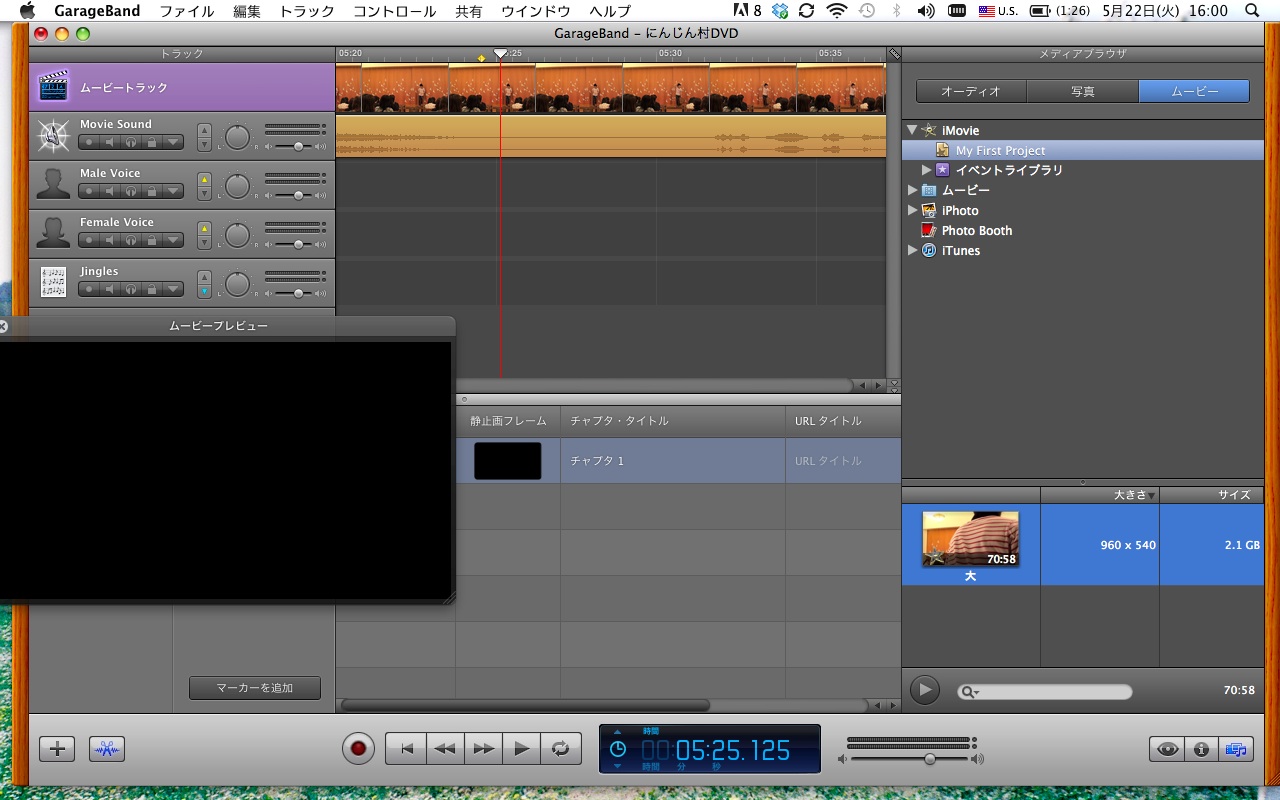Toggle the cycle region button
The height and width of the screenshot is (800, 1280).
(x=560, y=748)
